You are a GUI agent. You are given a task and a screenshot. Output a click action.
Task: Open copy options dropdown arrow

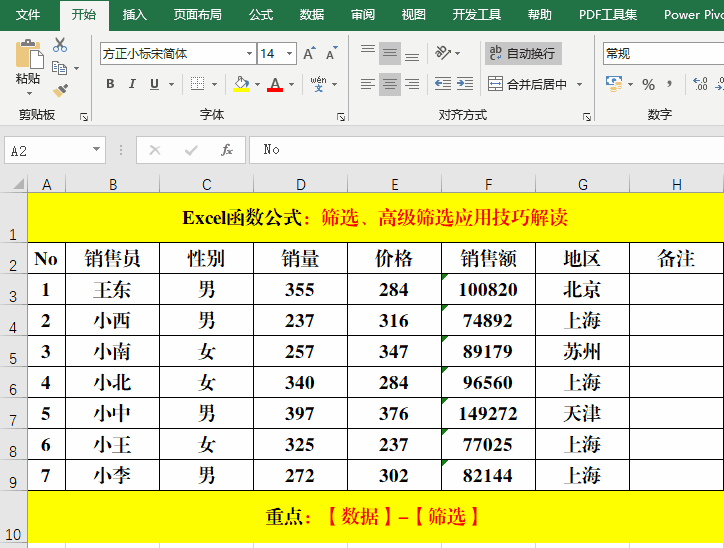(x=76, y=68)
